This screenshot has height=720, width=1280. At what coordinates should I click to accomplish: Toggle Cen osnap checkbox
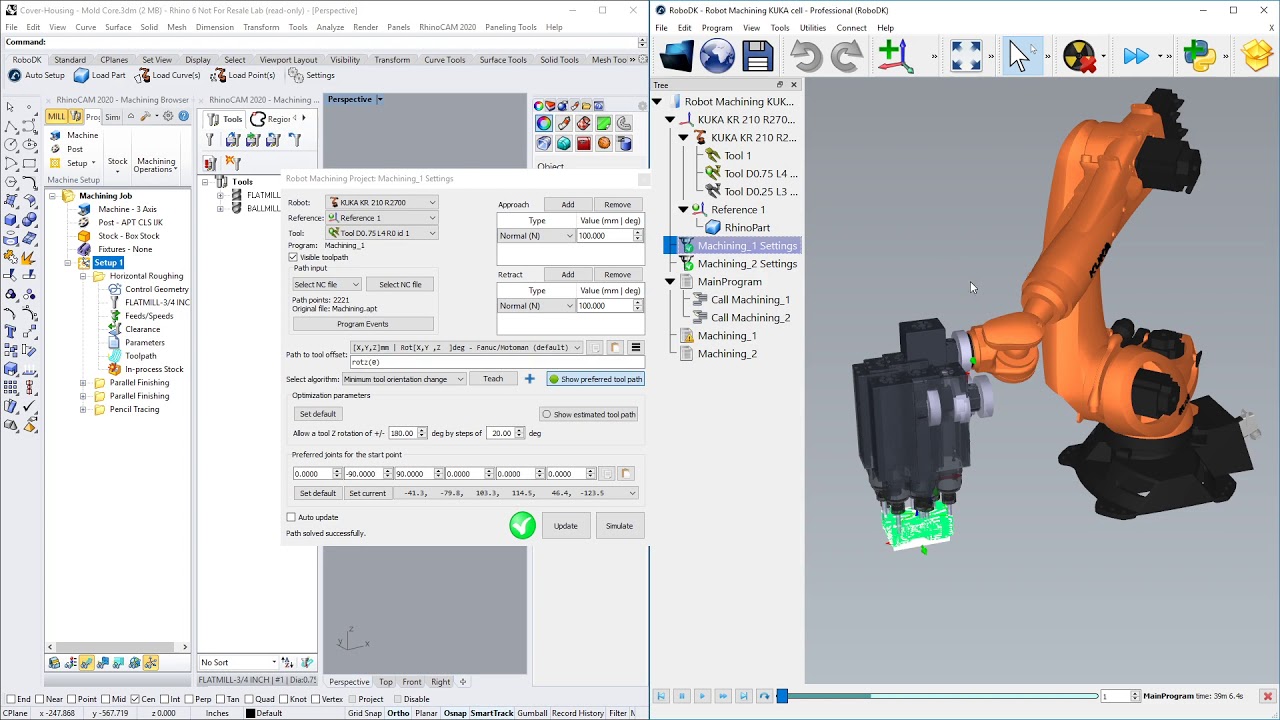point(137,699)
